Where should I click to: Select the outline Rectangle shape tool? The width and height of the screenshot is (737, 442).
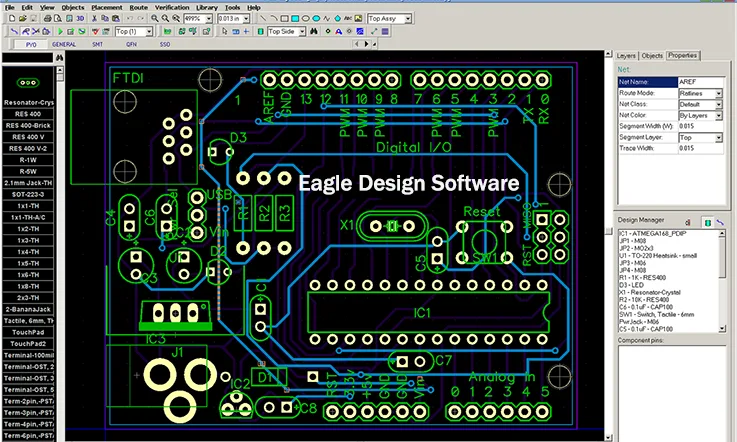pyautogui.click(x=284, y=18)
